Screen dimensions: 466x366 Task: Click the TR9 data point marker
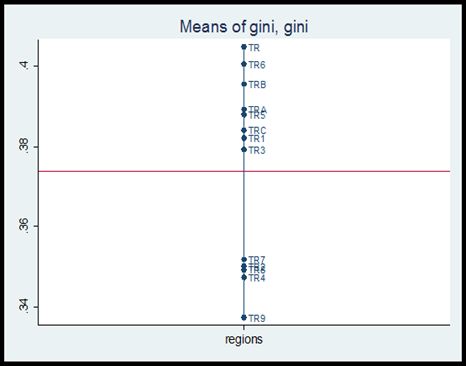[x=244, y=317]
